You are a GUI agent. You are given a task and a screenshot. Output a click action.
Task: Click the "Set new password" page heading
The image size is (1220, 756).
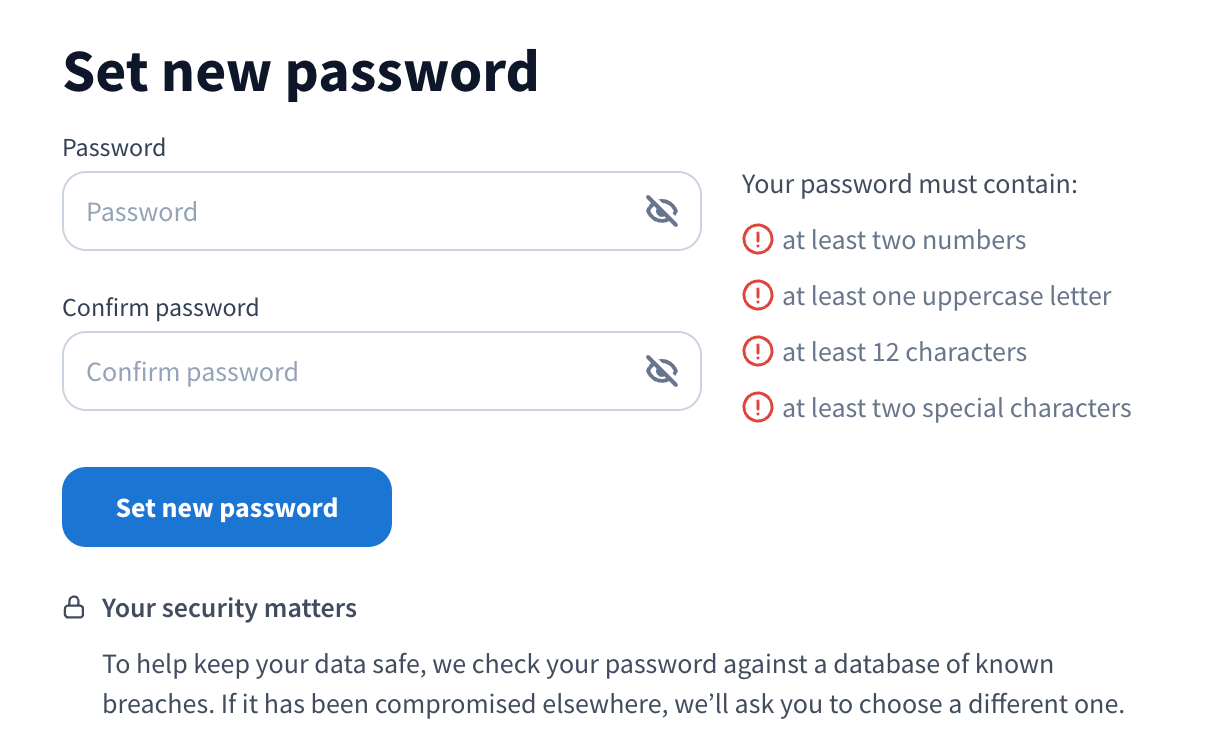pos(300,72)
